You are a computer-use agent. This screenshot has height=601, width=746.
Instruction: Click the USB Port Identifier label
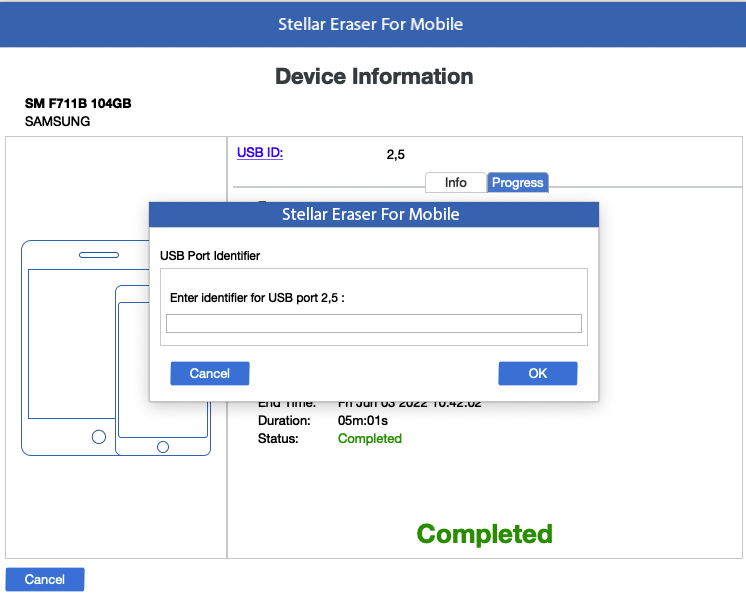[x=210, y=256]
